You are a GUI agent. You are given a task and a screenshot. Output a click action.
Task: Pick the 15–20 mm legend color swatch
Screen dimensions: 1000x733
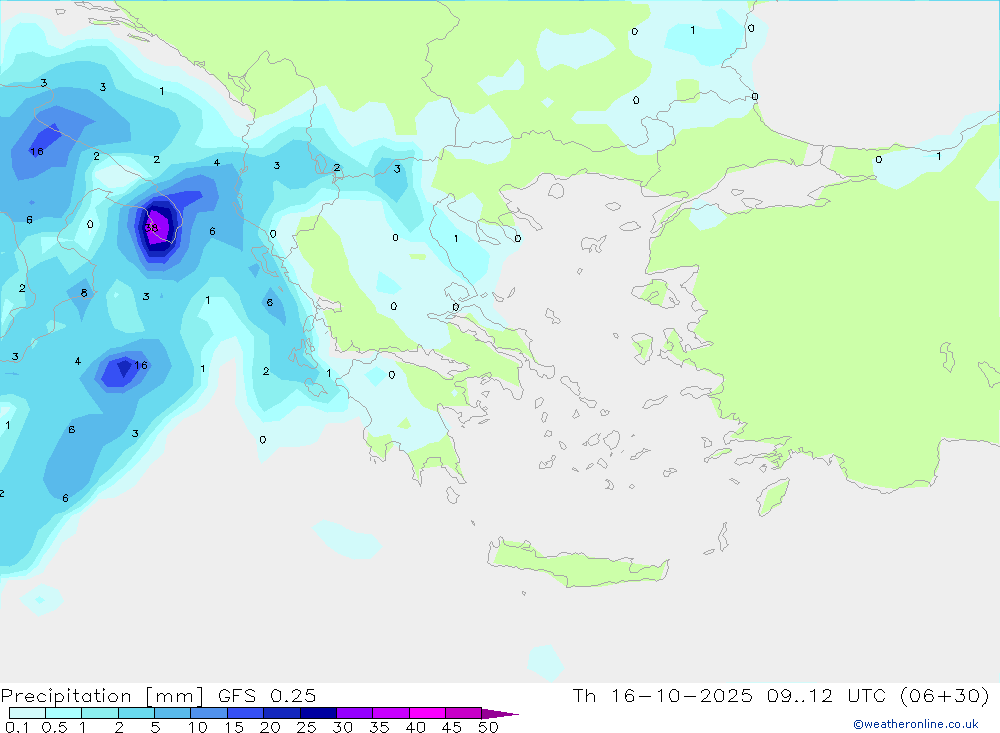point(245,713)
